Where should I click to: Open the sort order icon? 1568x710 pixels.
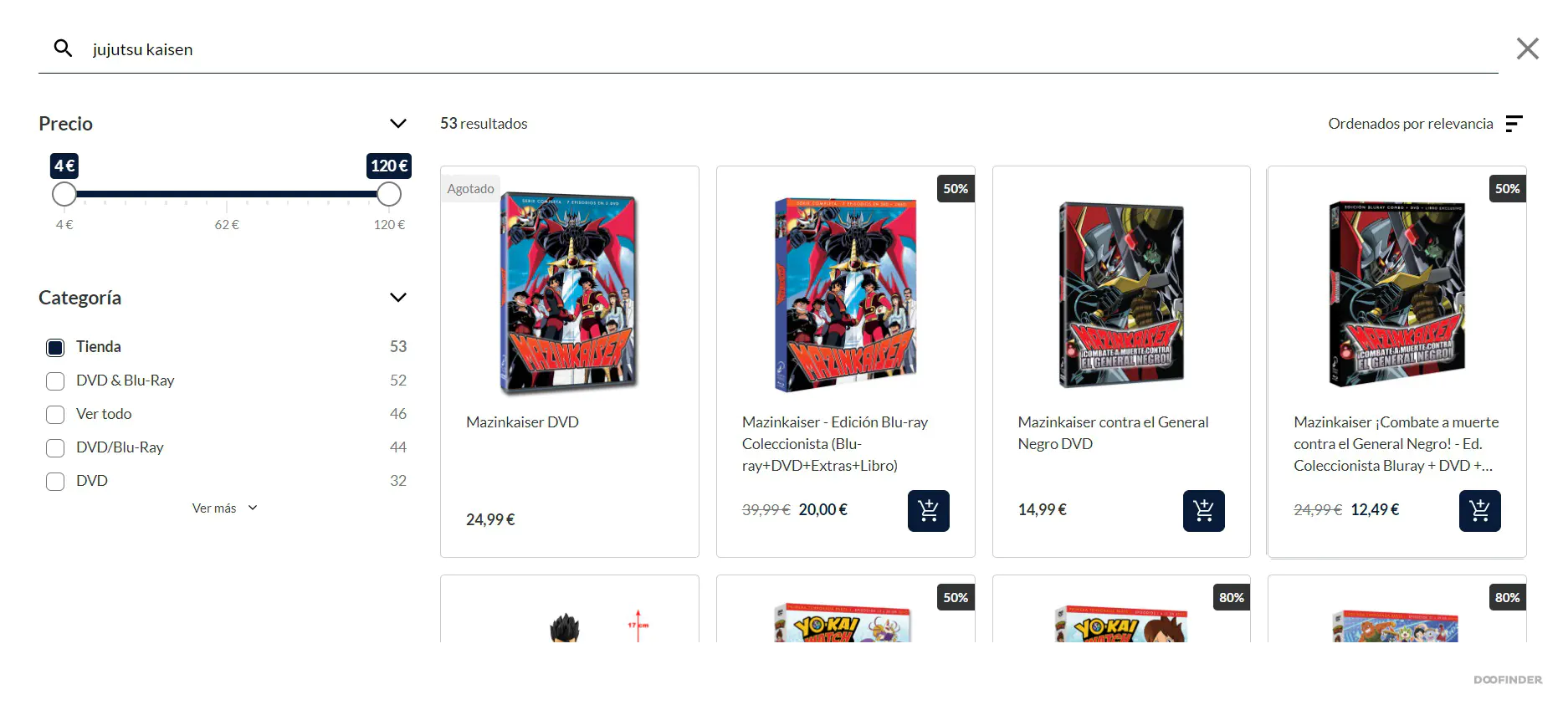pyautogui.click(x=1514, y=124)
